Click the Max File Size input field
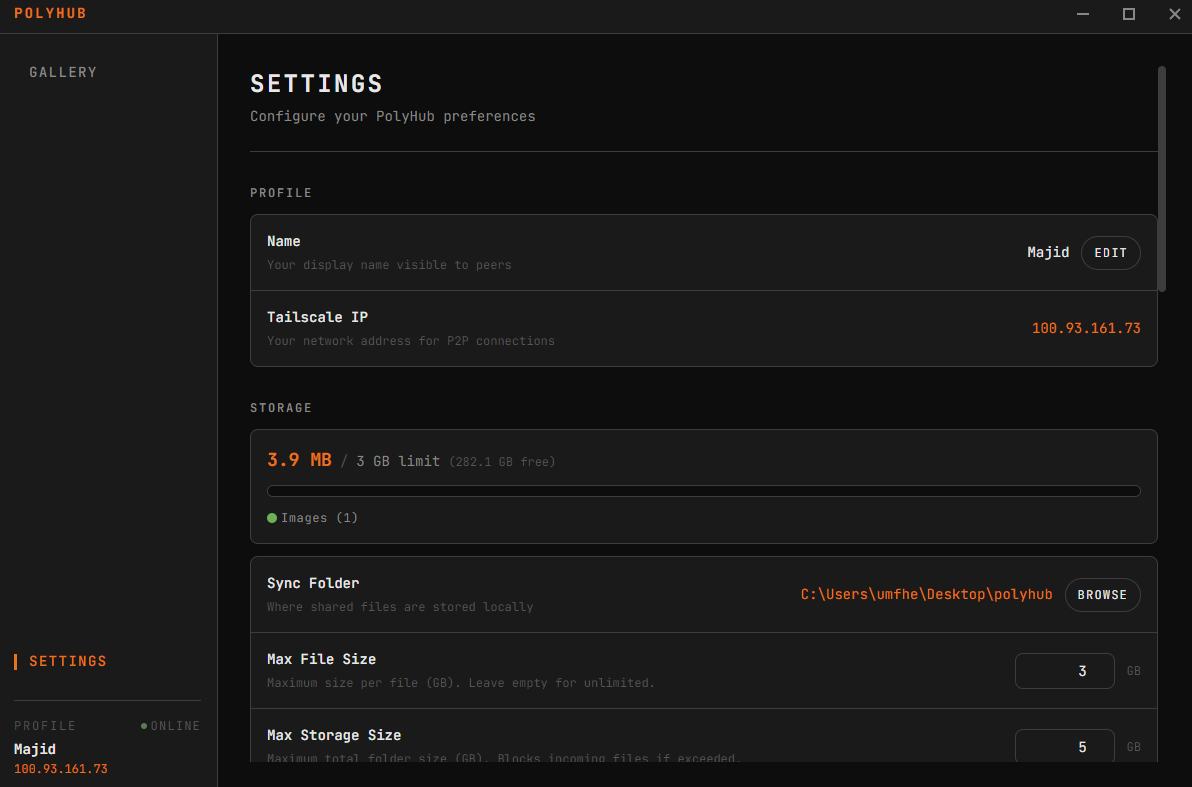The image size is (1192, 787). point(1064,670)
